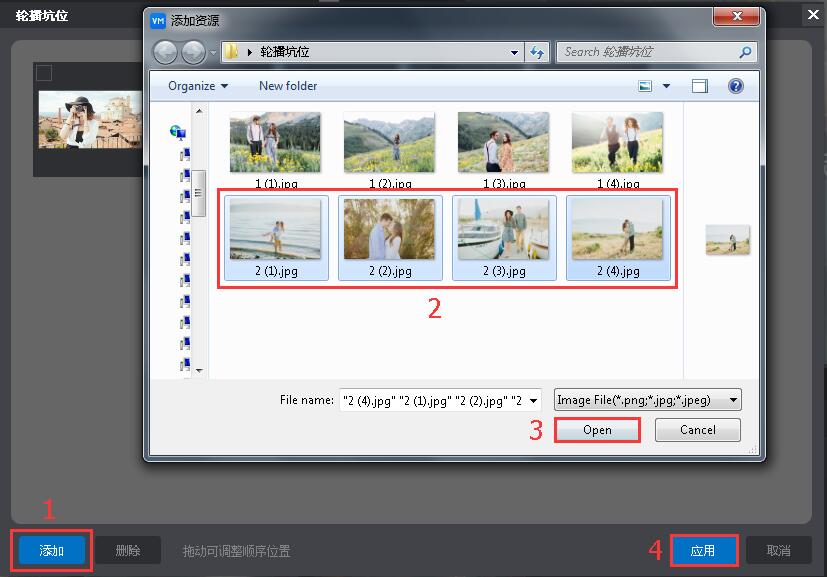
Task: Open the address bar dropdown arrow
Action: point(513,52)
